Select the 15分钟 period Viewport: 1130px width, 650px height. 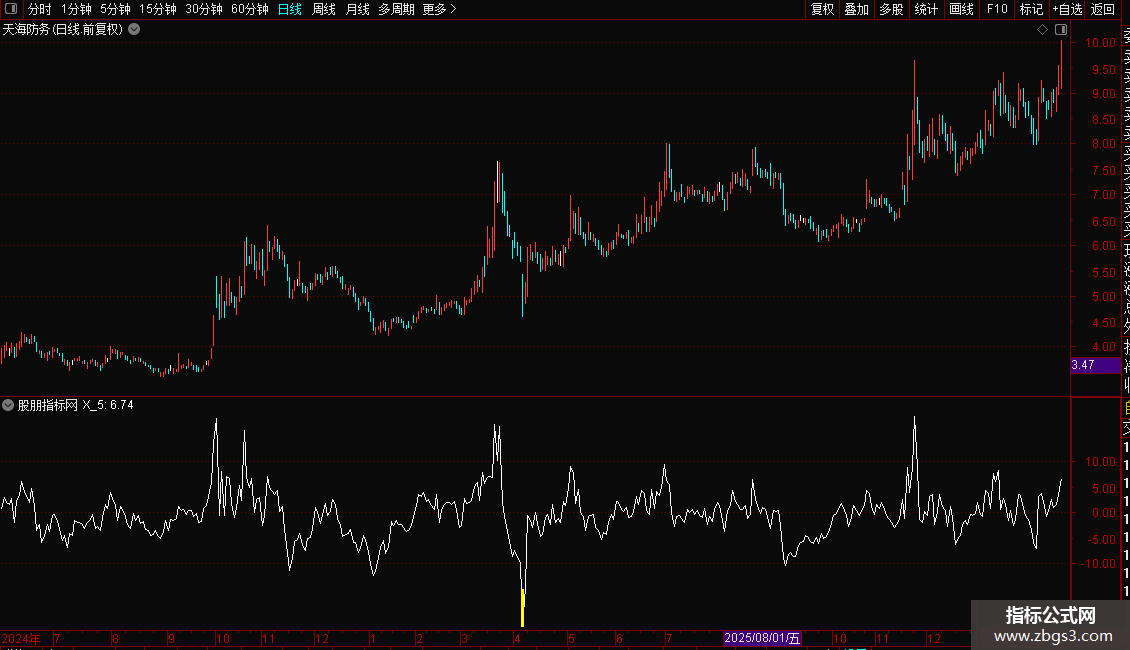tap(158, 9)
